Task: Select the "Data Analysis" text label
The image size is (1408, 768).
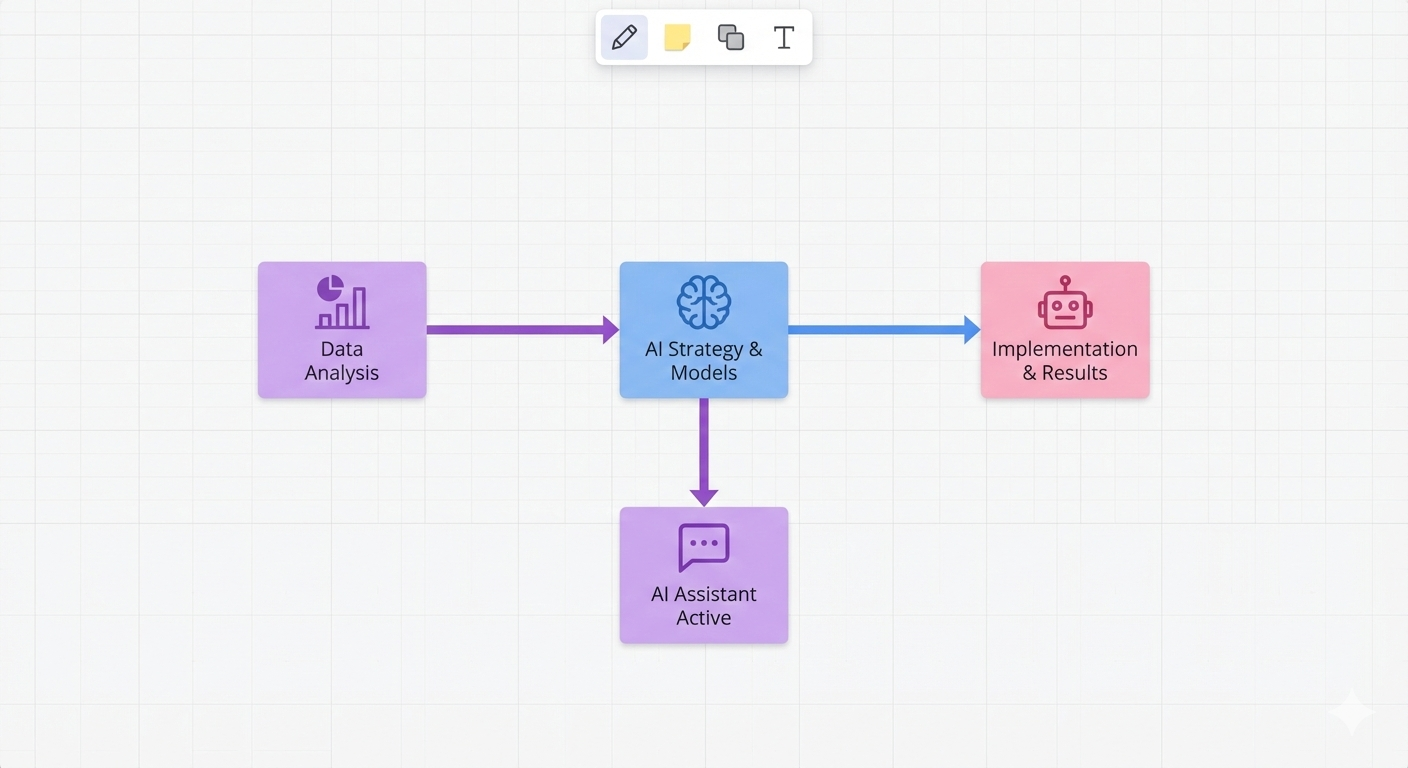Action: [x=342, y=361]
